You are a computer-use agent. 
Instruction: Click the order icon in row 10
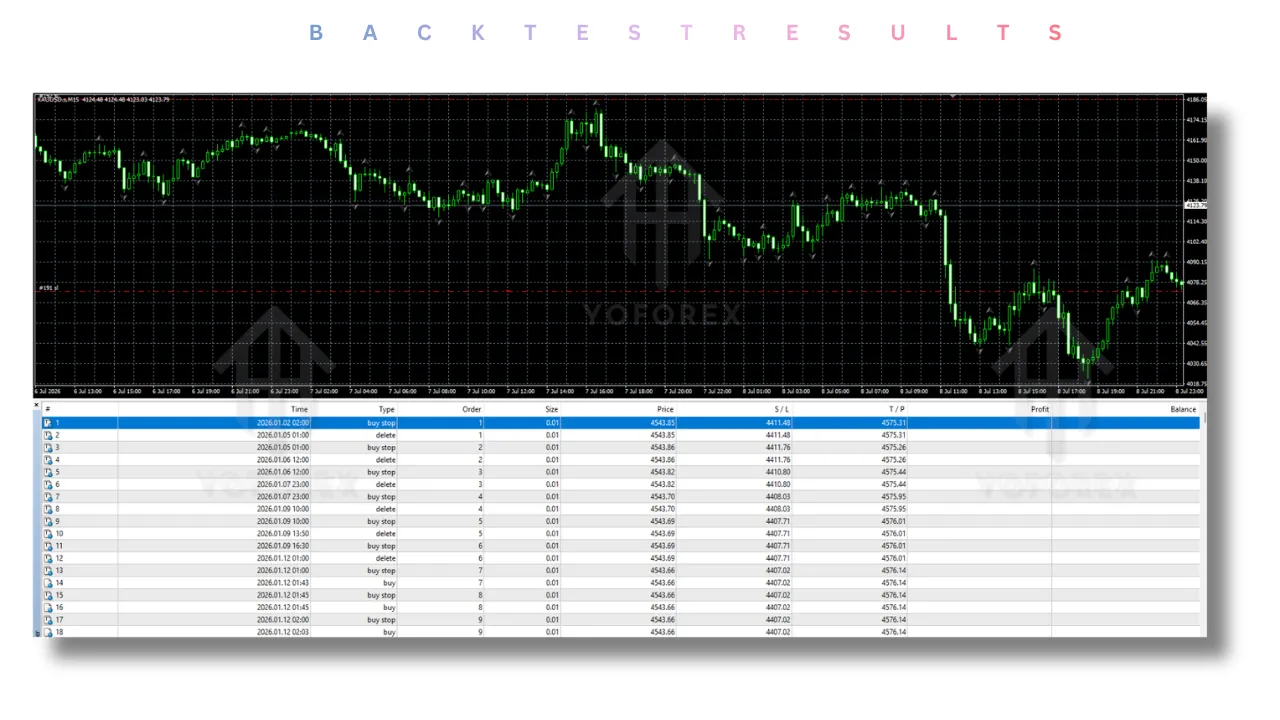tap(47, 534)
